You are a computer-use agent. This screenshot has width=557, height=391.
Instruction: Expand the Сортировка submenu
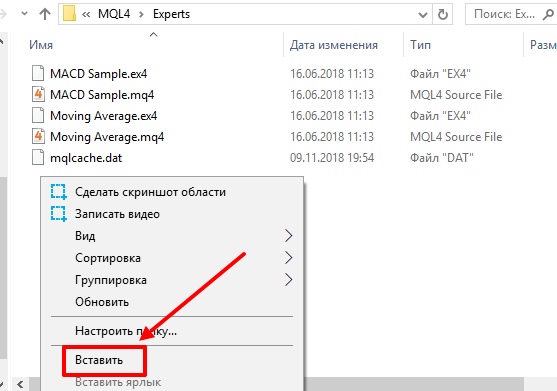tap(172, 258)
